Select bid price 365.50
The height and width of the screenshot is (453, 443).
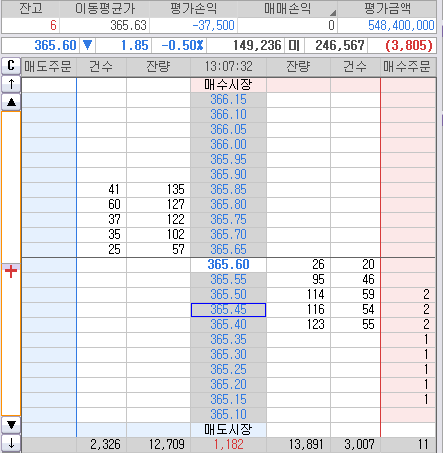coord(228,295)
